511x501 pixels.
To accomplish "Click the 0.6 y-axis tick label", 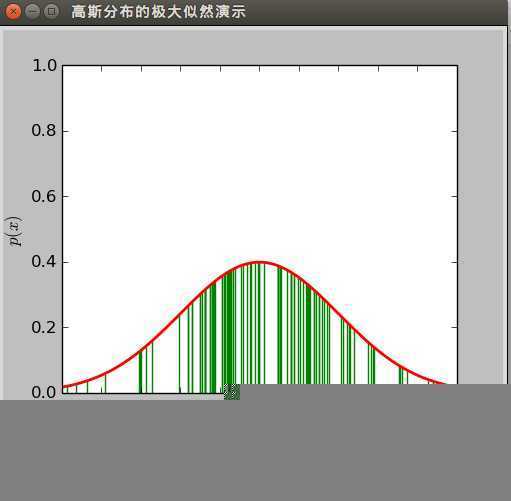I will point(44,196).
